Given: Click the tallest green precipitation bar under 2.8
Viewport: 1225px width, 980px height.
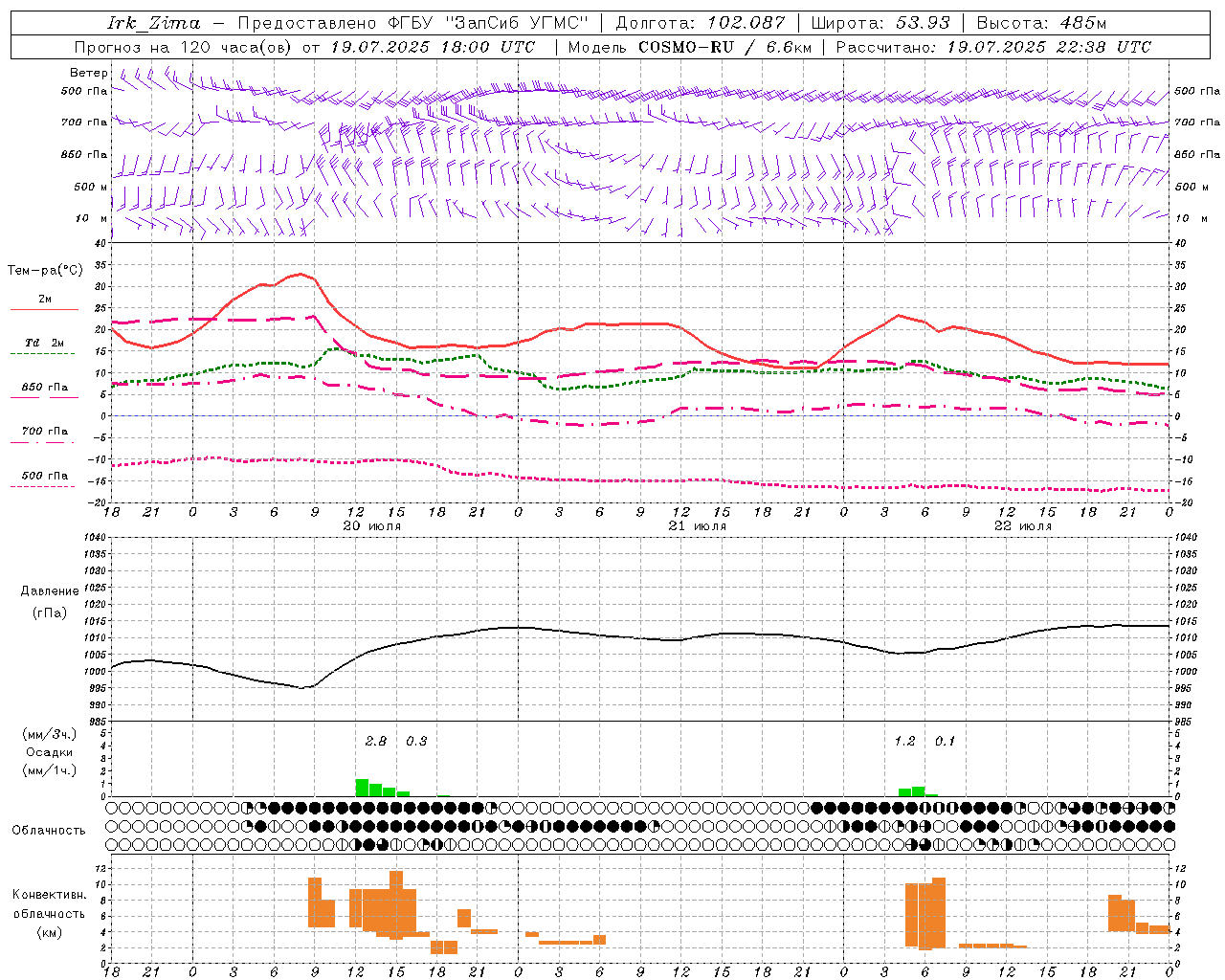Looking at the screenshot, I should tap(362, 788).
